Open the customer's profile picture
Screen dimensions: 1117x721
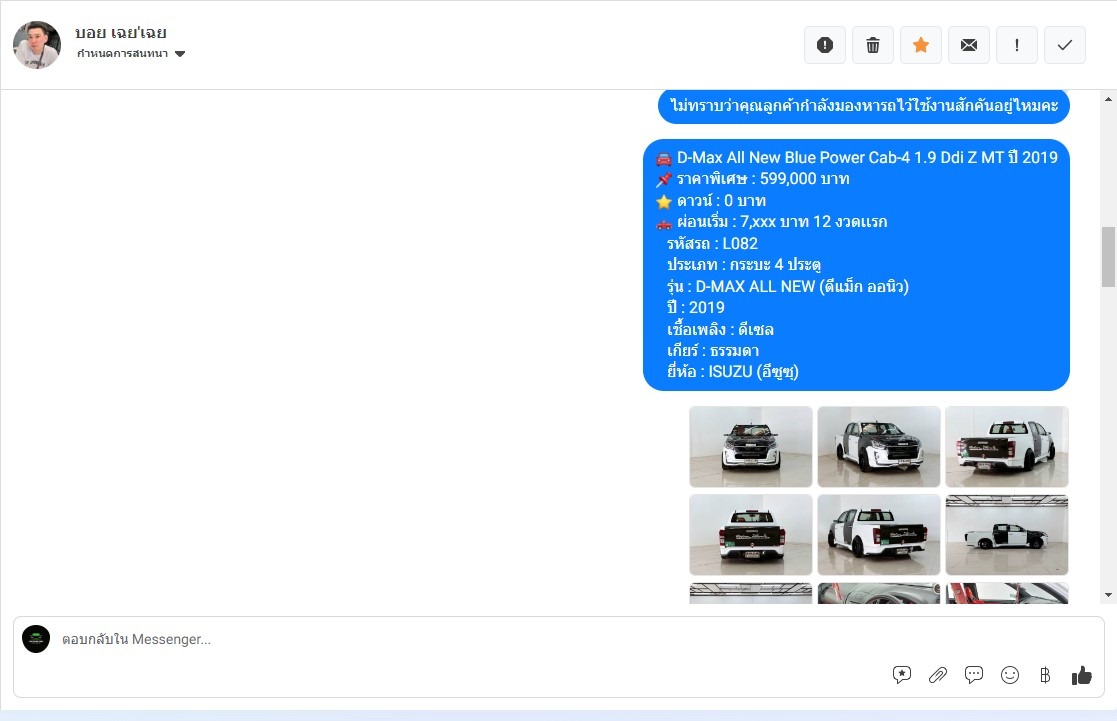[37, 45]
